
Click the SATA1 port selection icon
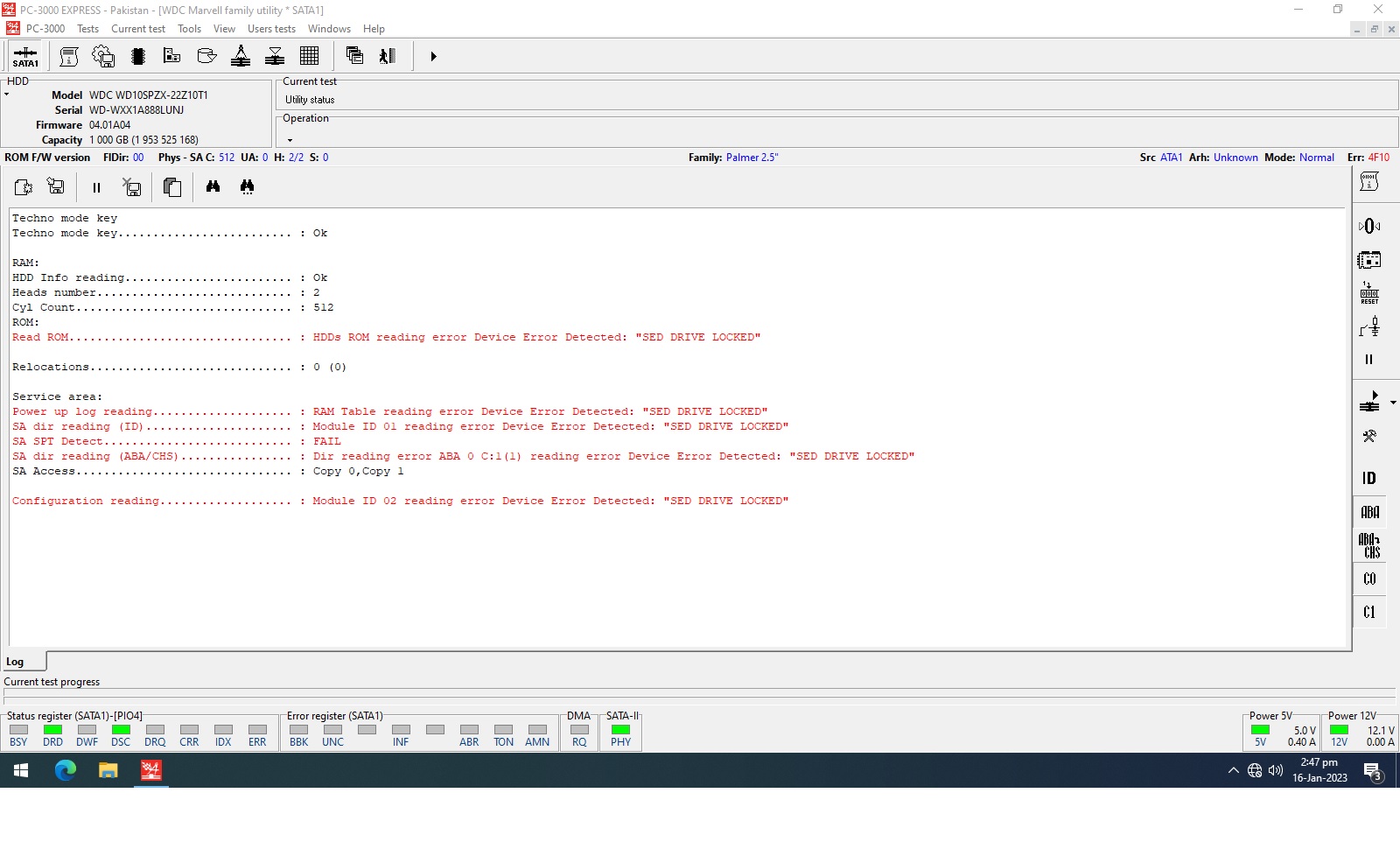(x=25, y=57)
